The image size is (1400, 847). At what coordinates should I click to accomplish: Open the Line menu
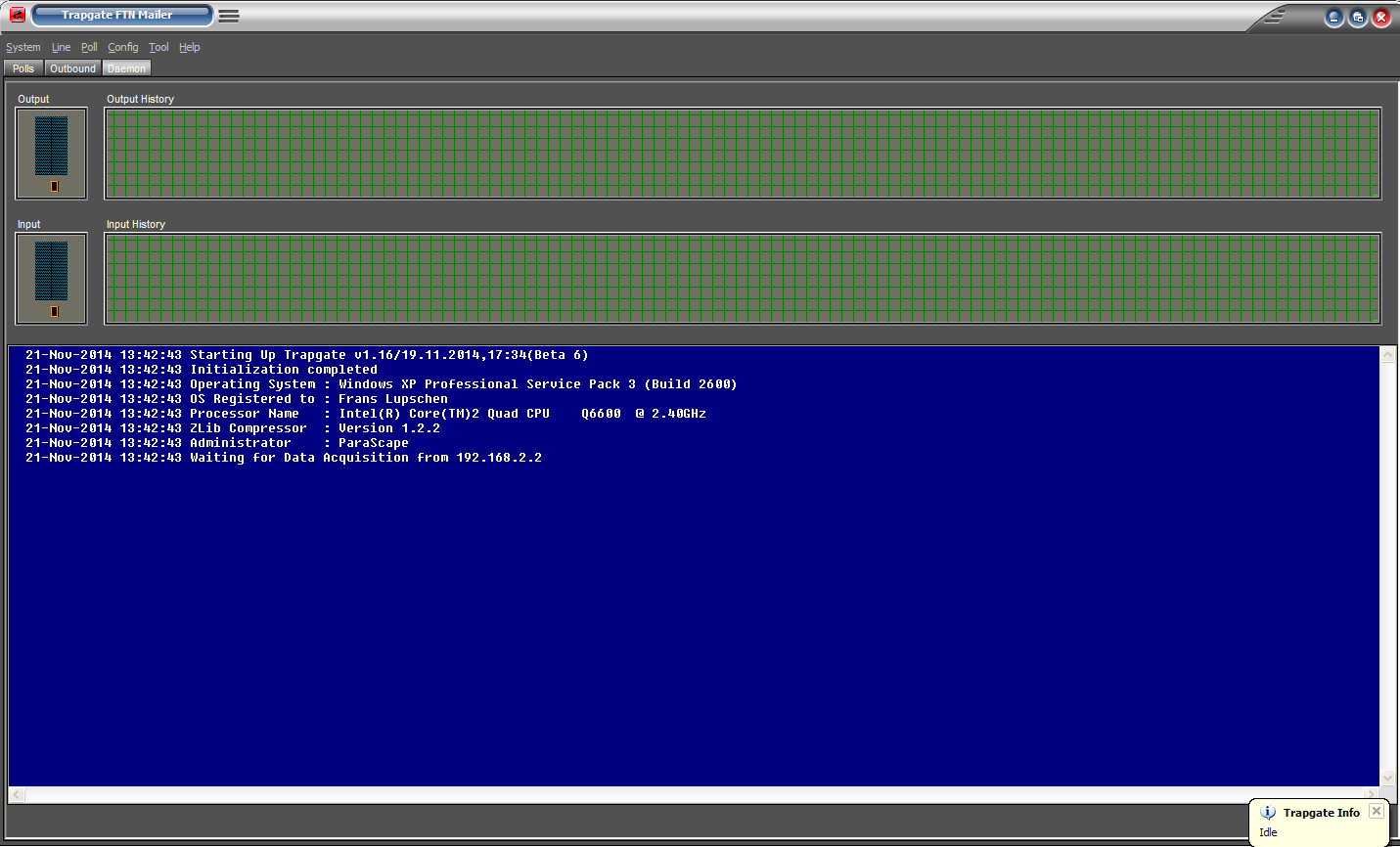click(61, 47)
